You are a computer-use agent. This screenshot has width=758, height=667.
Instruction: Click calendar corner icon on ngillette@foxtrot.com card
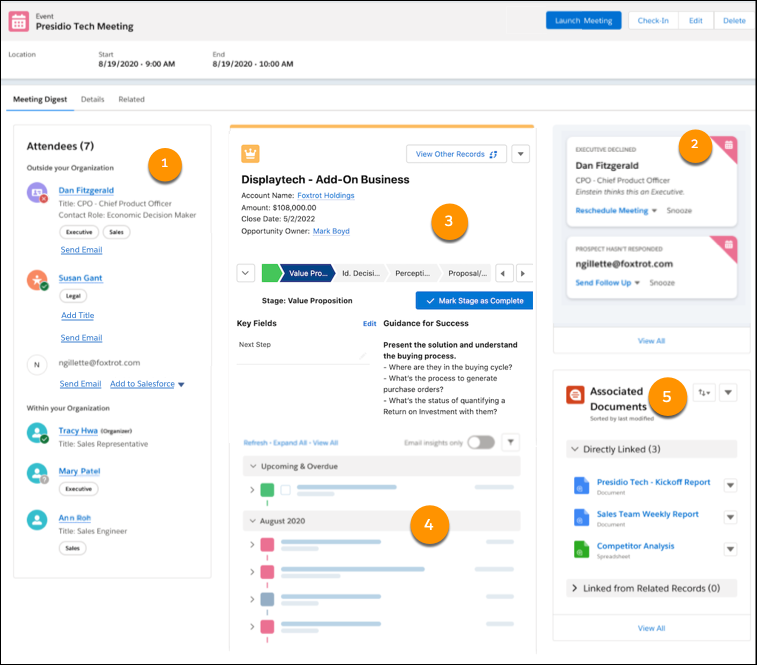[729, 245]
